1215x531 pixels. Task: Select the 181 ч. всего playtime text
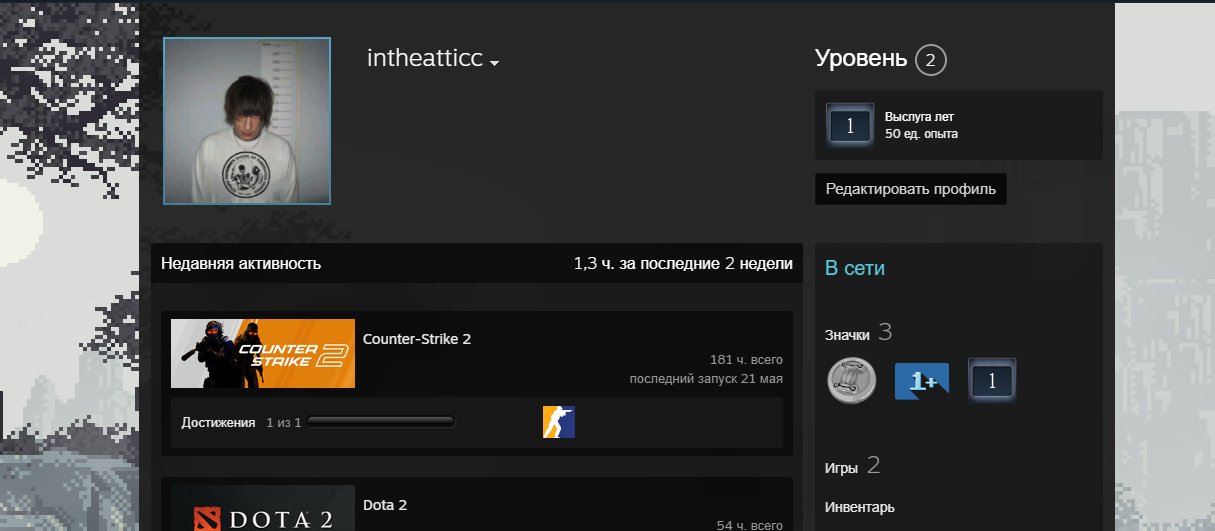(x=746, y=360)
